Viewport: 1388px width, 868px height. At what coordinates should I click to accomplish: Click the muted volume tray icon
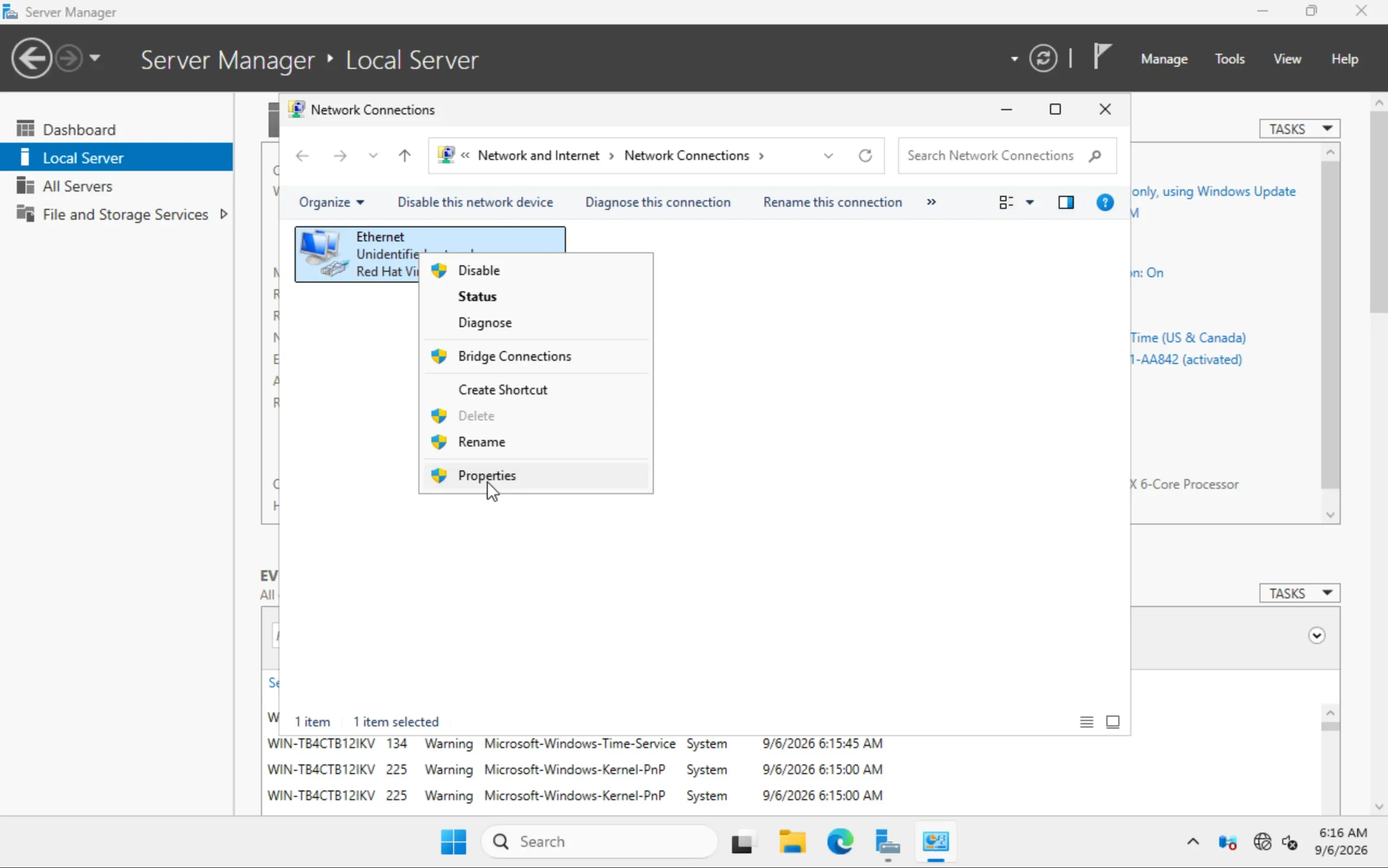(x=1289, y=841)
